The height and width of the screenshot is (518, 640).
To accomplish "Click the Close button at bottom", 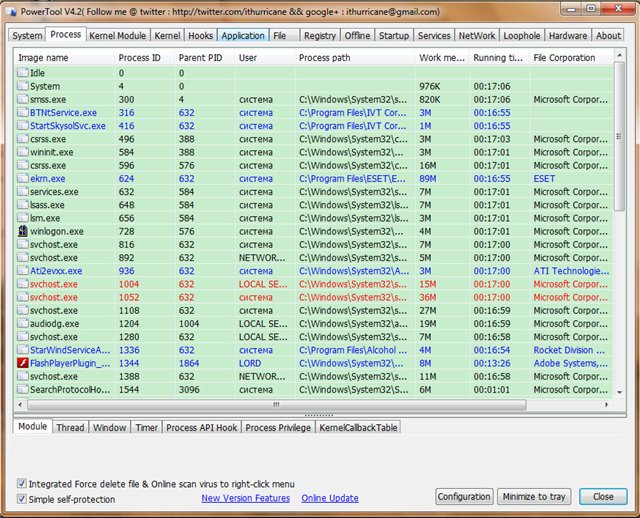I will 603,496.
